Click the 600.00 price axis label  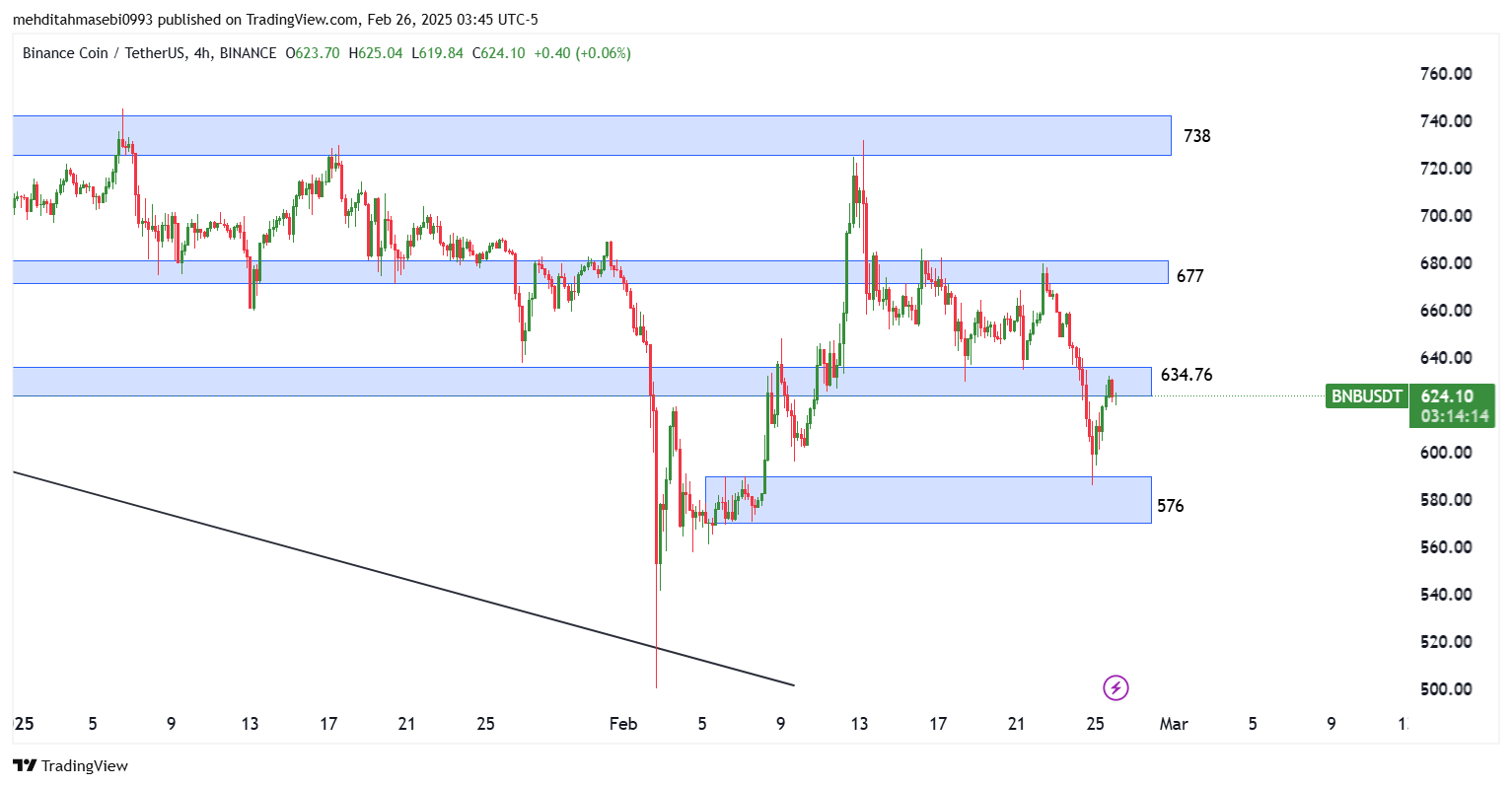tap(1446, 453)
